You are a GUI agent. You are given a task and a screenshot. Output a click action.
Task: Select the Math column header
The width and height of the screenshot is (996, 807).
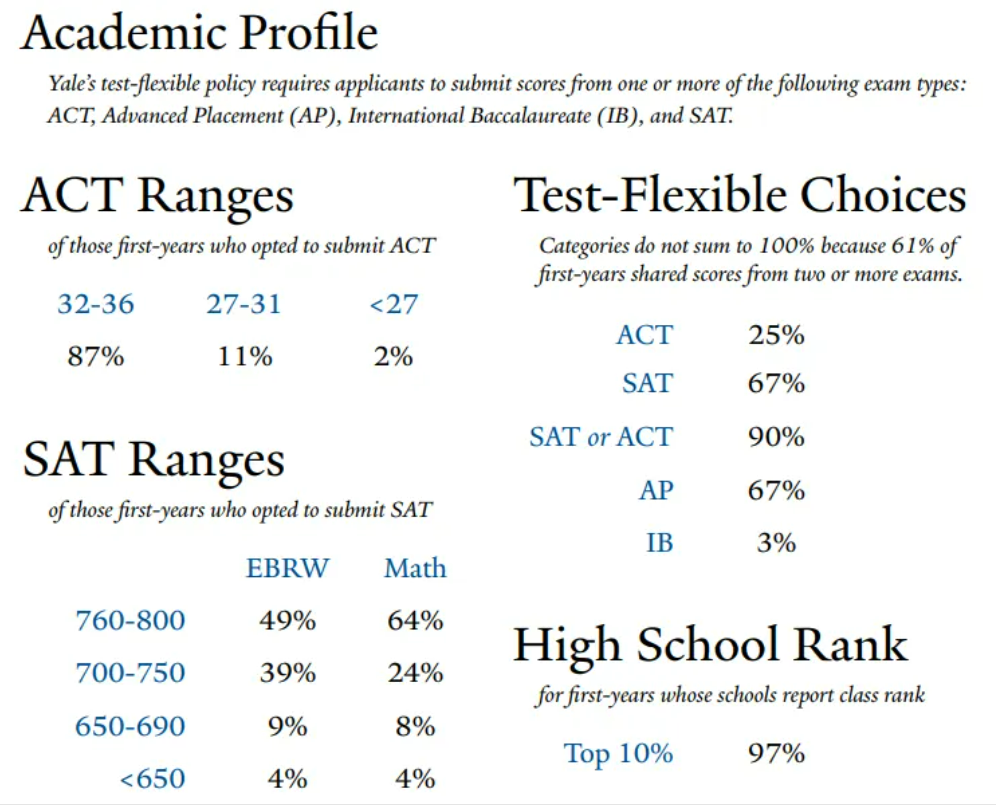pos(415,569)
